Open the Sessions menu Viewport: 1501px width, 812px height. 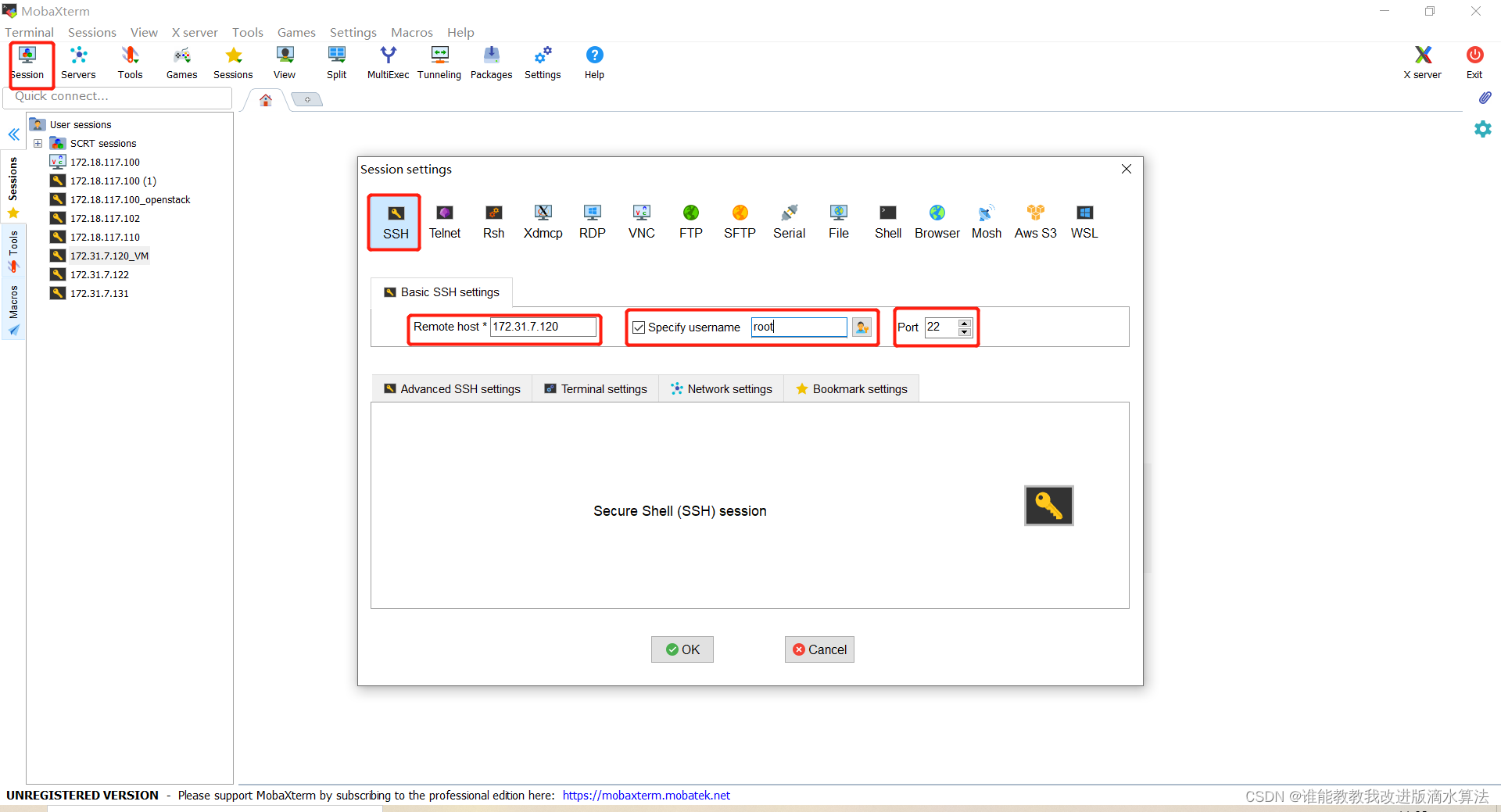[92, 32]
